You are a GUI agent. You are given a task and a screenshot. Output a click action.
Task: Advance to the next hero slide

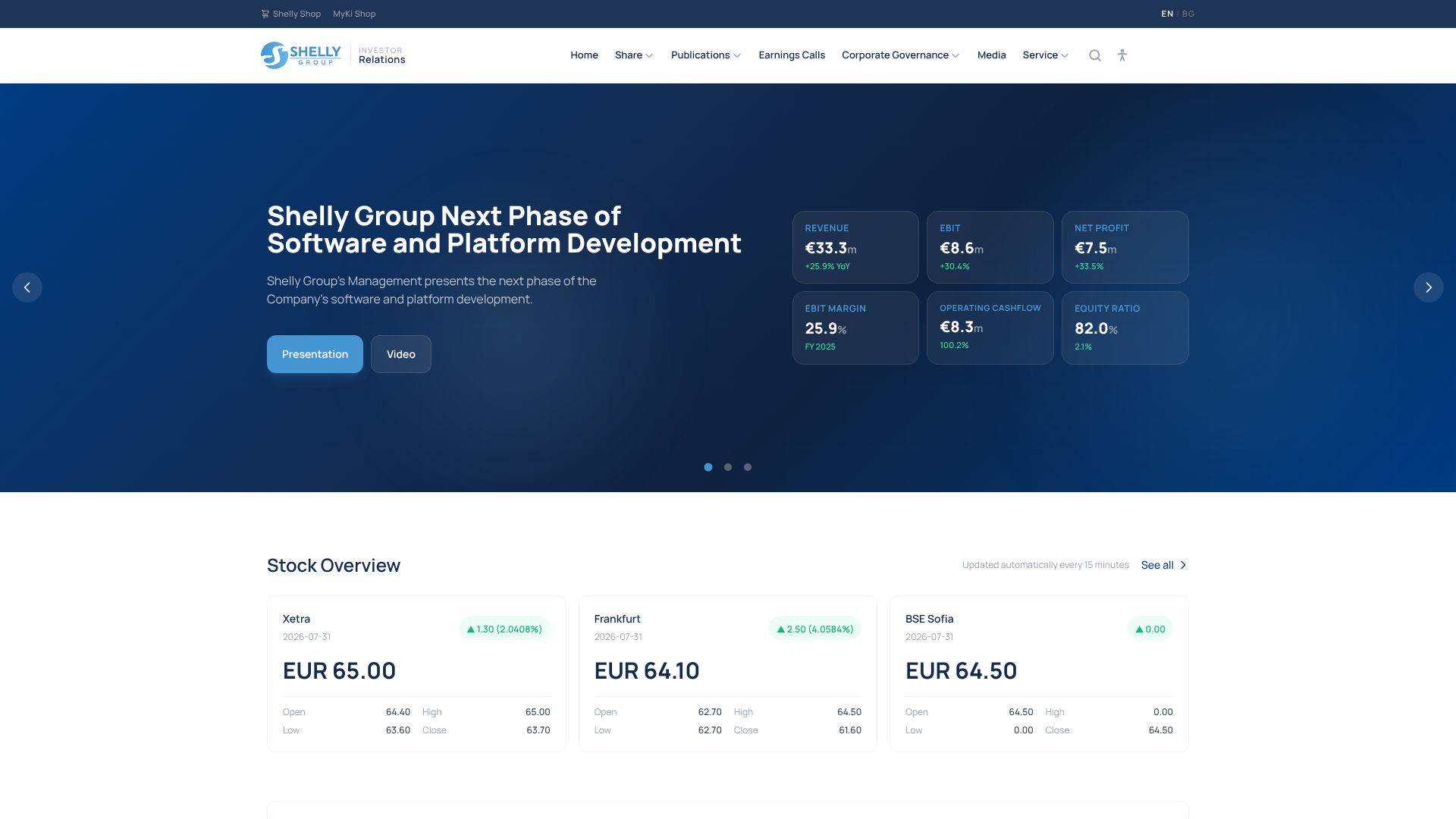click(1429, 287)
